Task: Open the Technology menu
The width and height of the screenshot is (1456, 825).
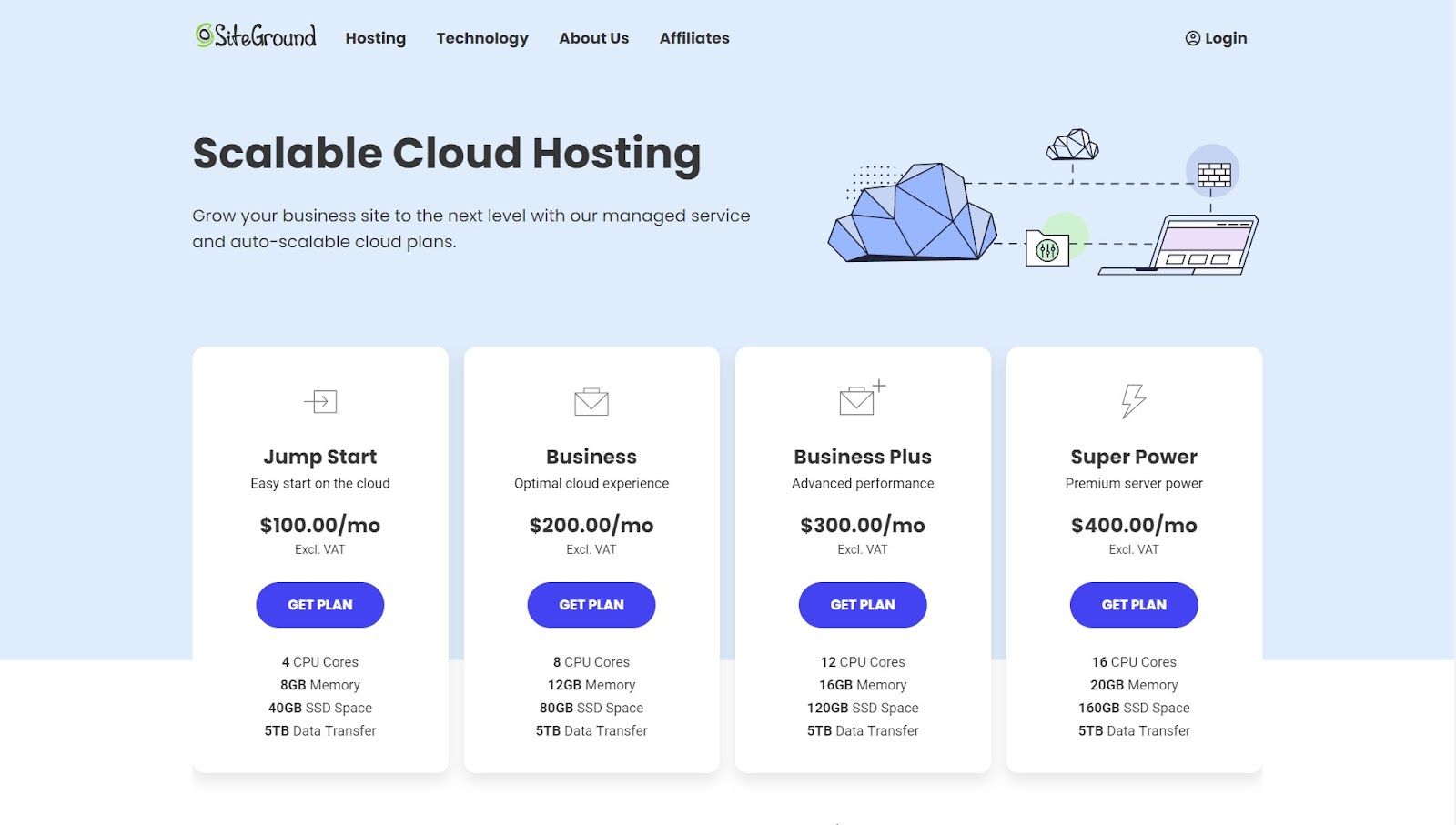Action: coord(482,38)
